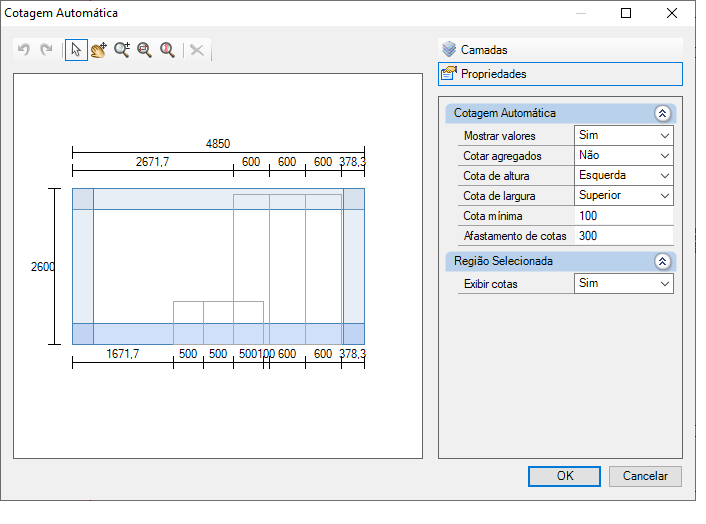This screenshot has height=524, width=706.
Task: Open the Mostrar valores dropdown
Action: pyautogui.click(x=624, y=135)
